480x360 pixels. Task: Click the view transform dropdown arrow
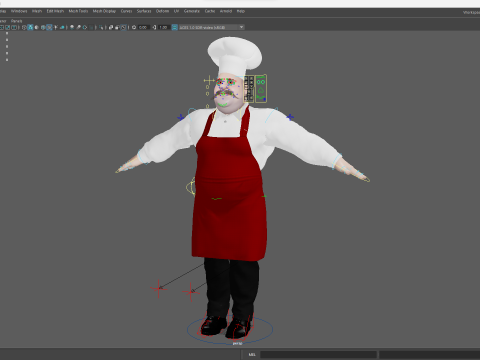[241, 27]
